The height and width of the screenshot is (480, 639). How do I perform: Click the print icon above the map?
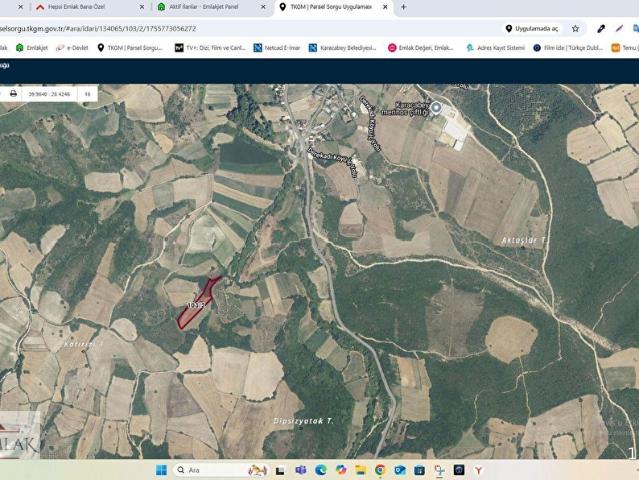13,93
